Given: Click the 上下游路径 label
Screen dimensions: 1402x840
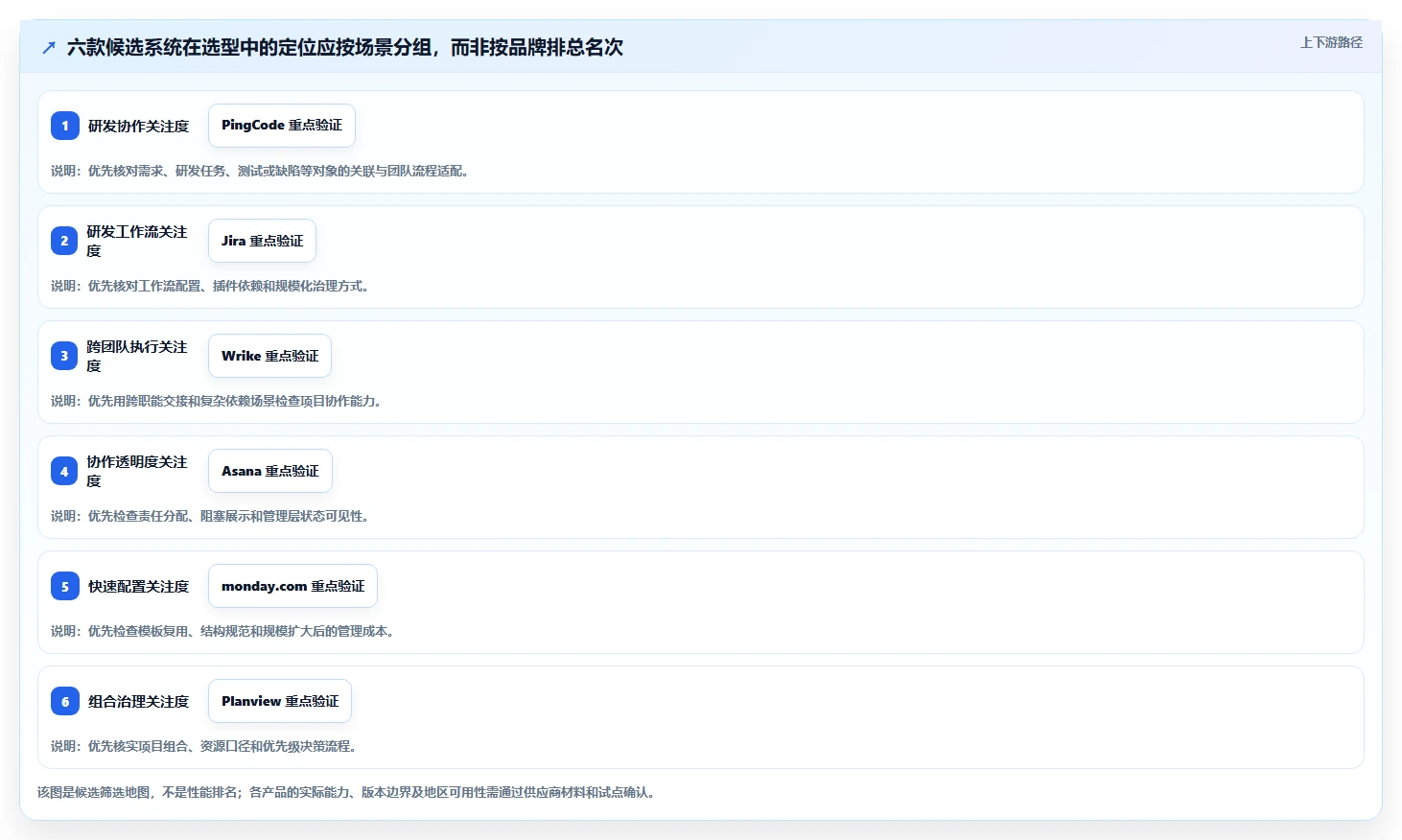Looking at the screenshot, I should (1331, 42).
